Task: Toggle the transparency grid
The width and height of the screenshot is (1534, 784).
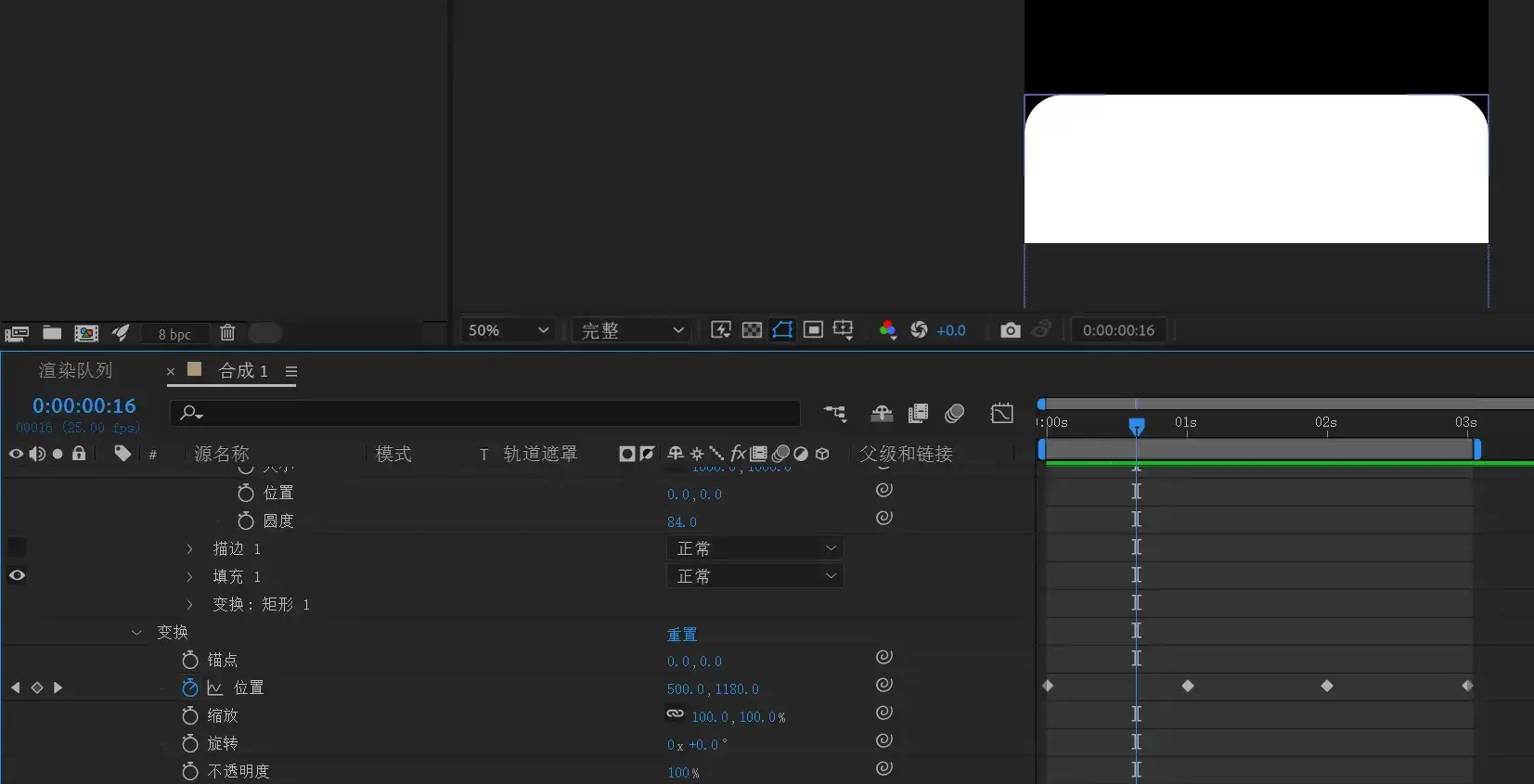Action: [x=752, y=330]
